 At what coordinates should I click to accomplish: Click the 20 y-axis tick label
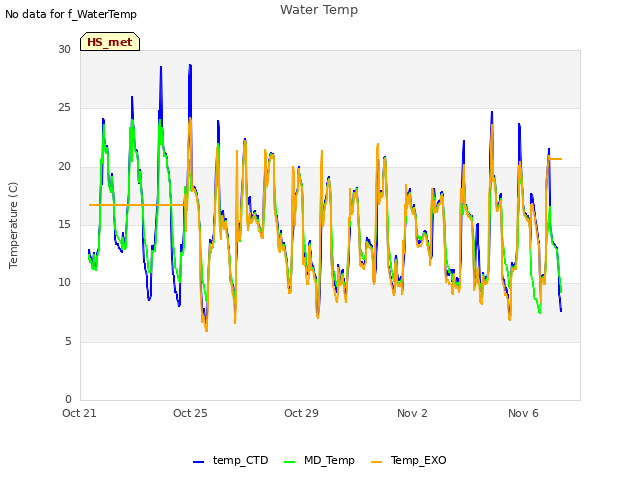coord(64,167)
